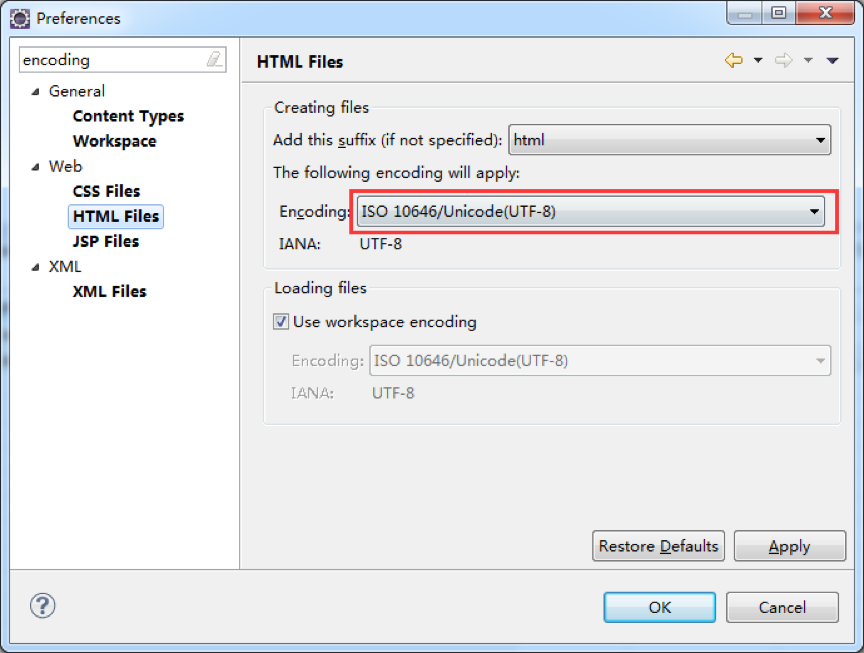Collapse the Web tree node
Screen dimensions: 864x653
click(36, 167)
